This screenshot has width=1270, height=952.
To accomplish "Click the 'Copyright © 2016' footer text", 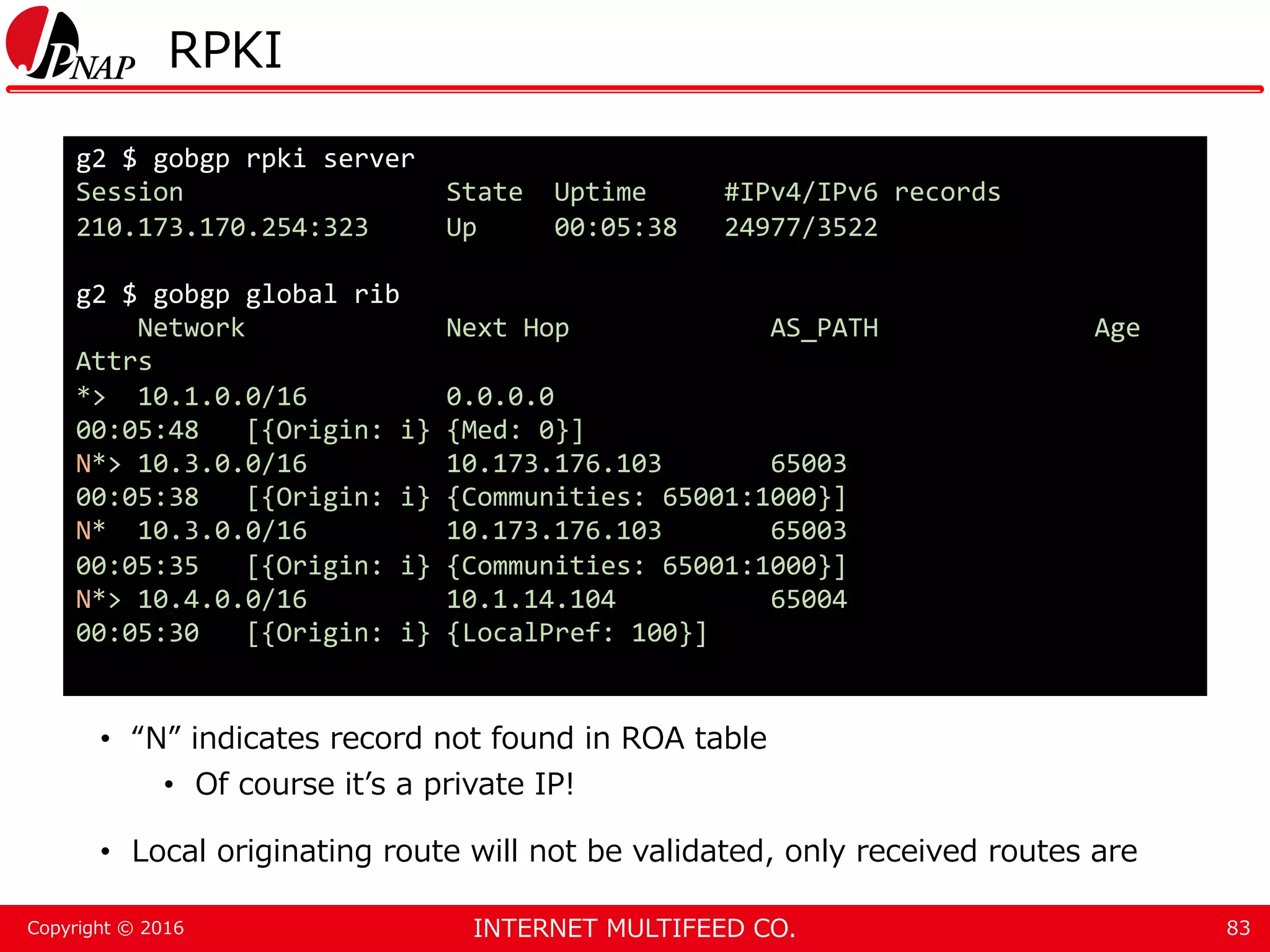I will coord(105,928).
